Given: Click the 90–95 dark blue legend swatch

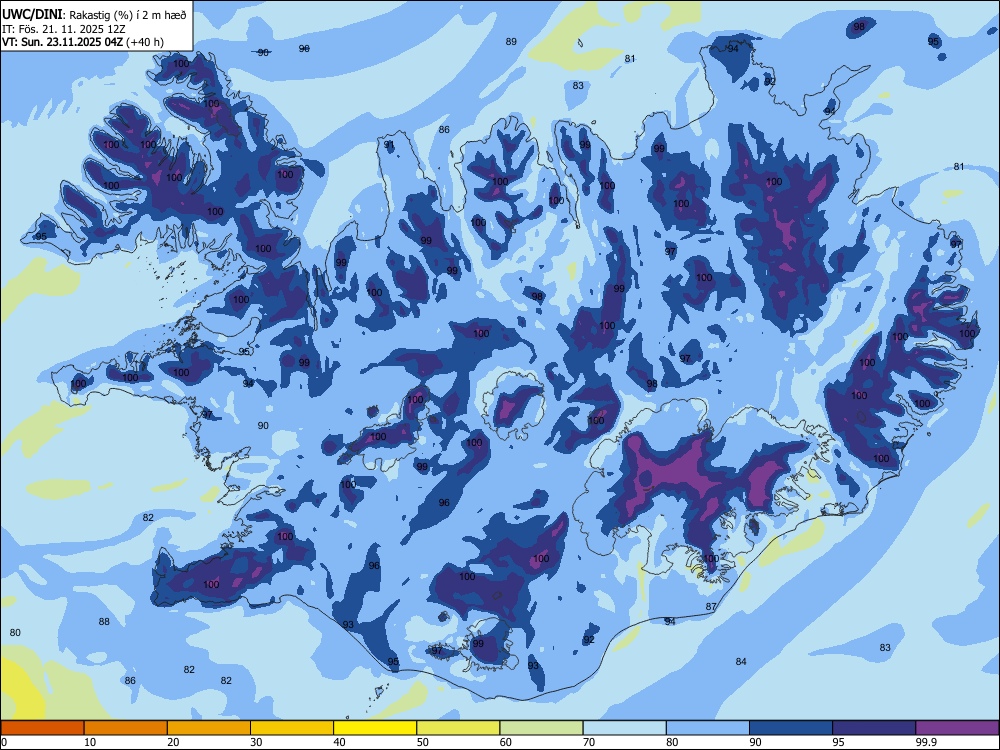Looking at the screenshot, I should pos(791,728).
